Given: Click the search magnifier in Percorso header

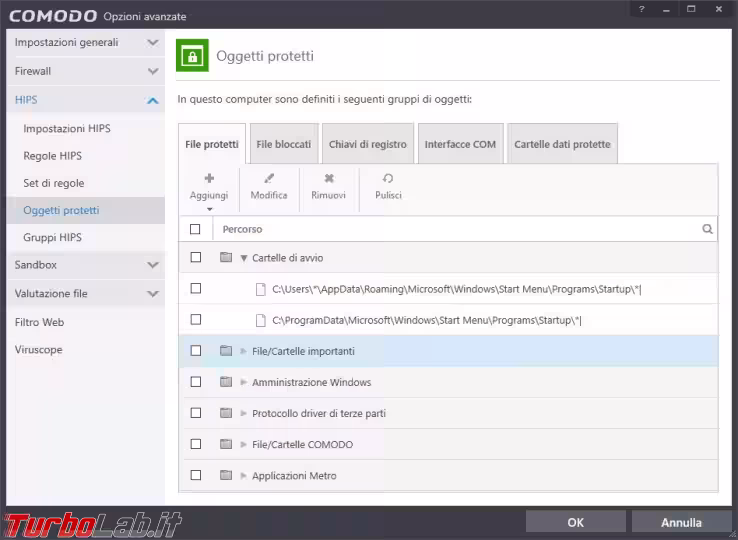Looking at the screenshot, I should (x=707, y=229).
